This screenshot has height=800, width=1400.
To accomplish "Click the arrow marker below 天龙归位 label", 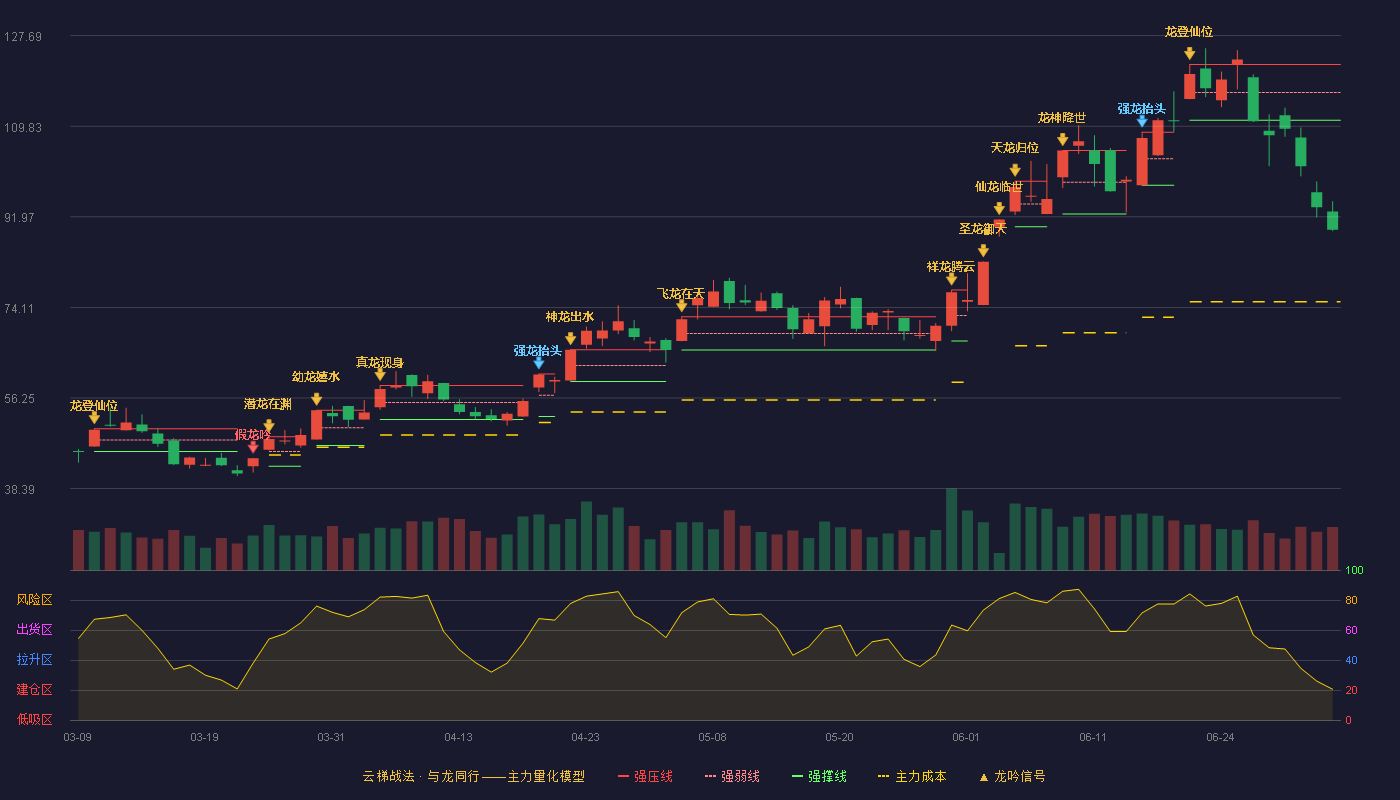I will pos(1015,171).
